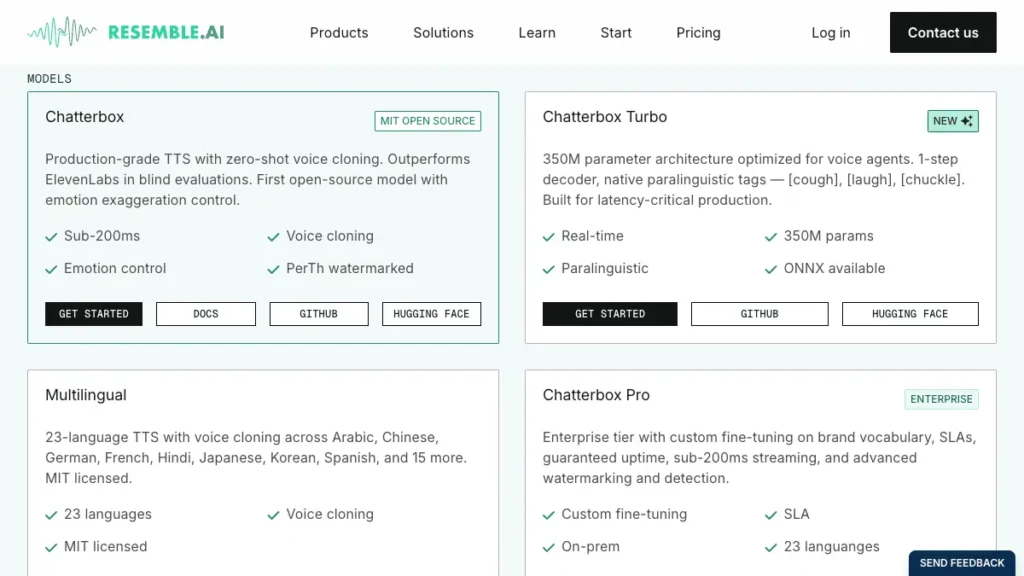The width and height of the screenshot is (1024, 576).
Task: Click the Multilingual card title
Action: click(86, 395)
